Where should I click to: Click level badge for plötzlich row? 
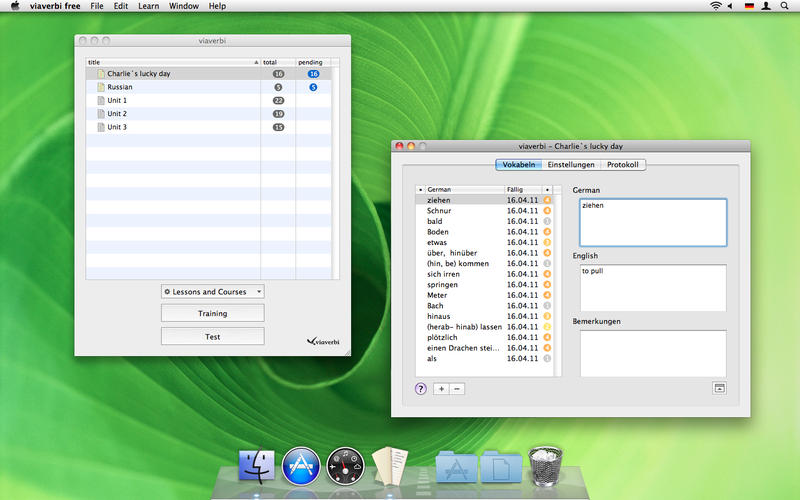coord(547,337)
